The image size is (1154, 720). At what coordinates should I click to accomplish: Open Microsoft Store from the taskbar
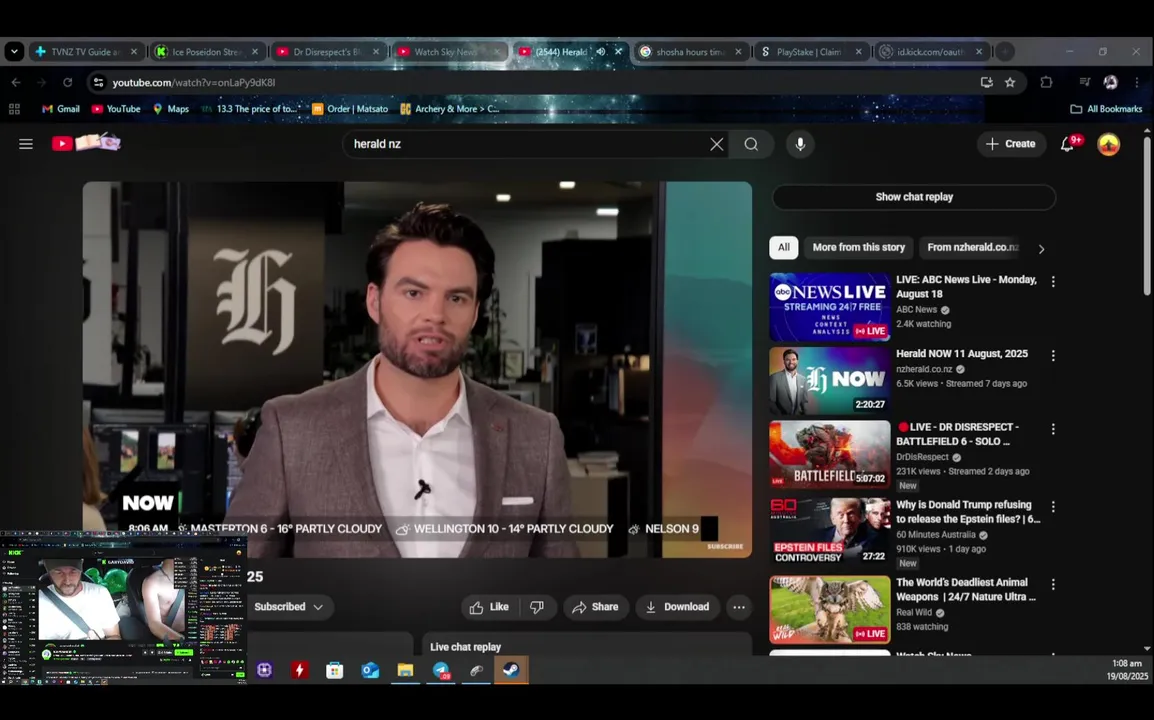(x=335, y=670)
